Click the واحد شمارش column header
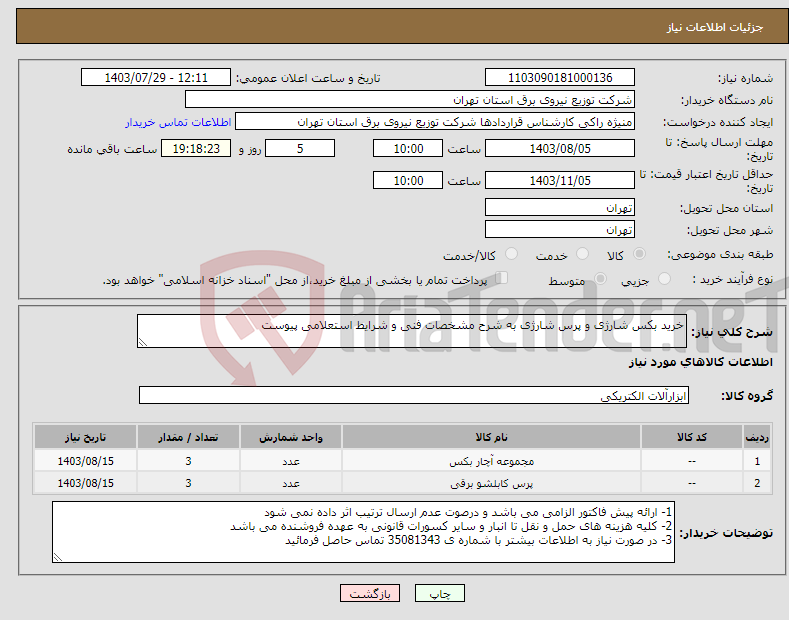789x620 pixels. coord(291,437)
